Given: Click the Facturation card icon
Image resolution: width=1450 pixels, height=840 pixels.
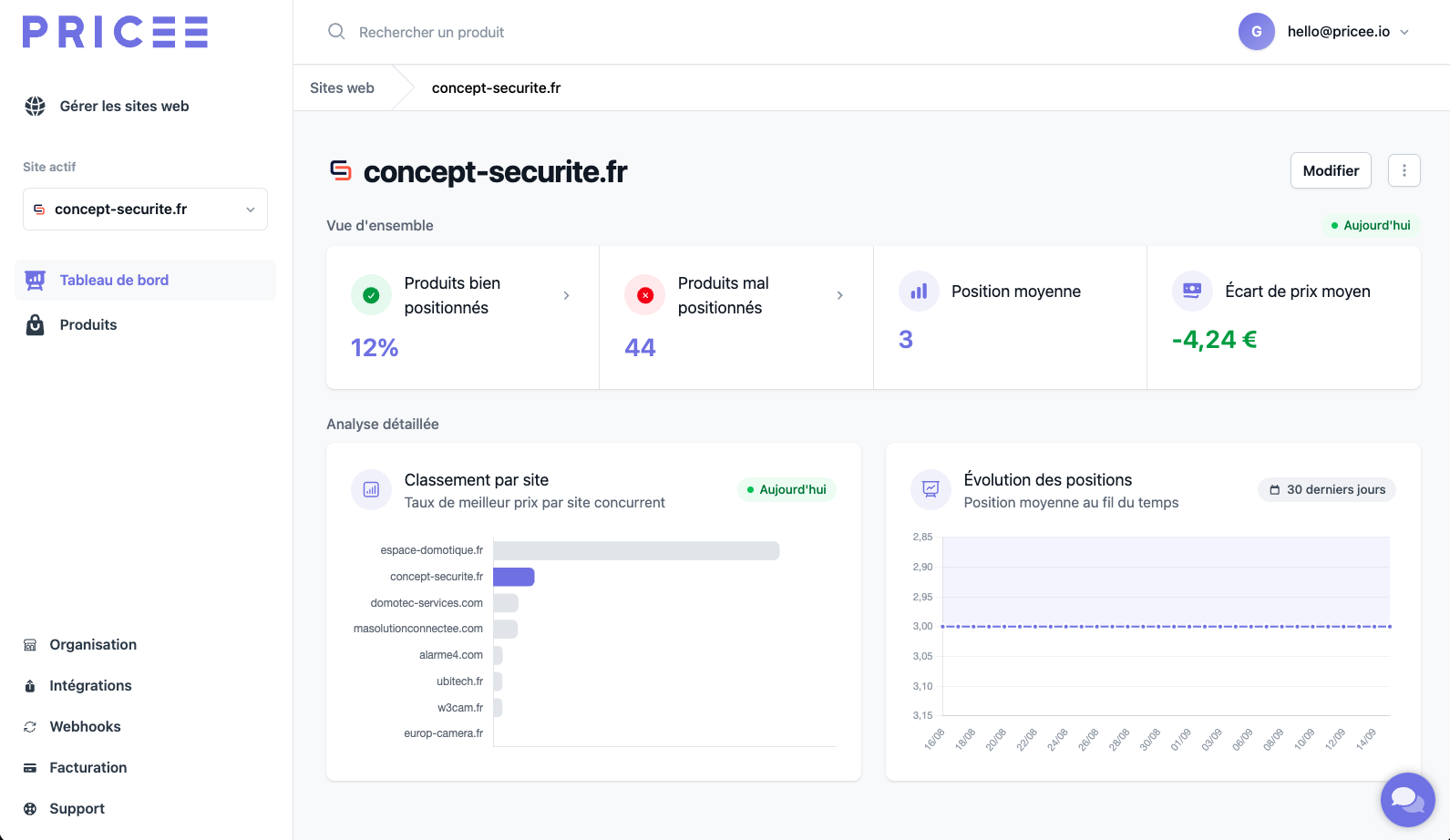Looking at the screenshot, I should click(30, 768).
